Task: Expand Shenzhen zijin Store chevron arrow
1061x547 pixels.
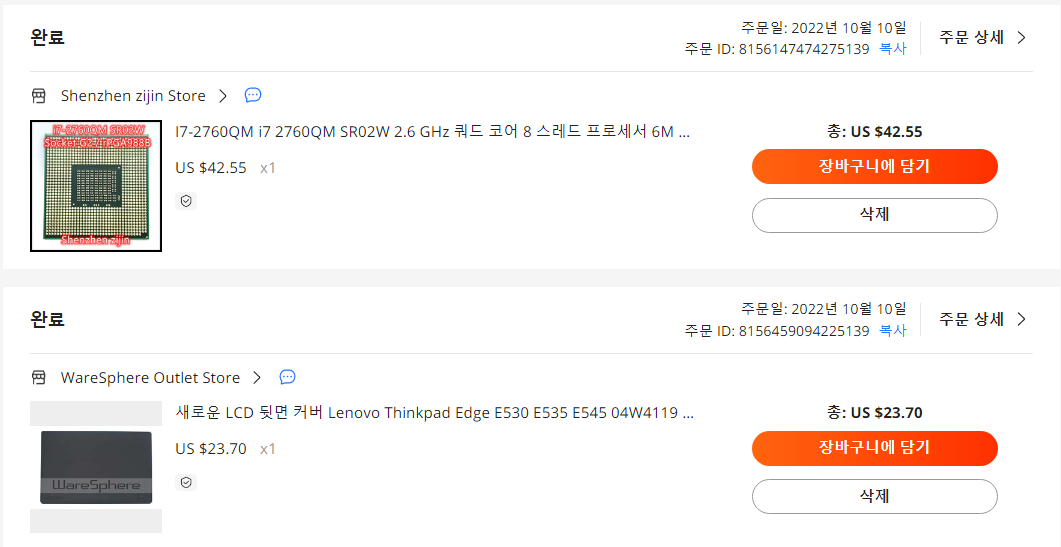Action: coord(223,96)
